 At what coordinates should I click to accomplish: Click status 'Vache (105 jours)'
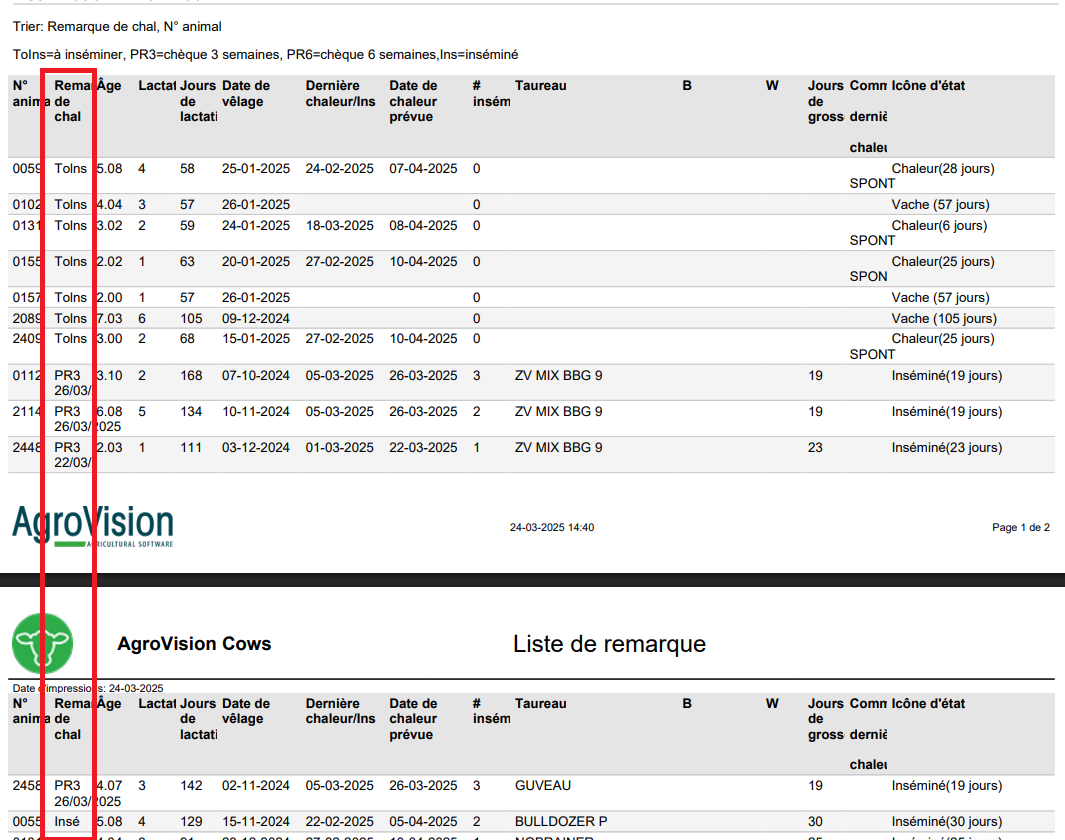[944, 318]
